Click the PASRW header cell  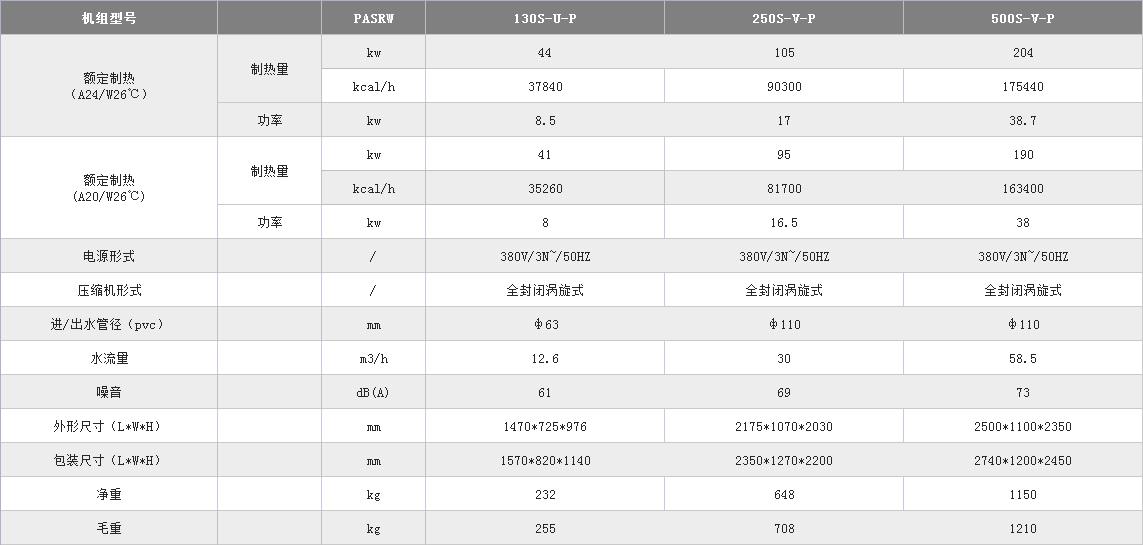[373, 18]
